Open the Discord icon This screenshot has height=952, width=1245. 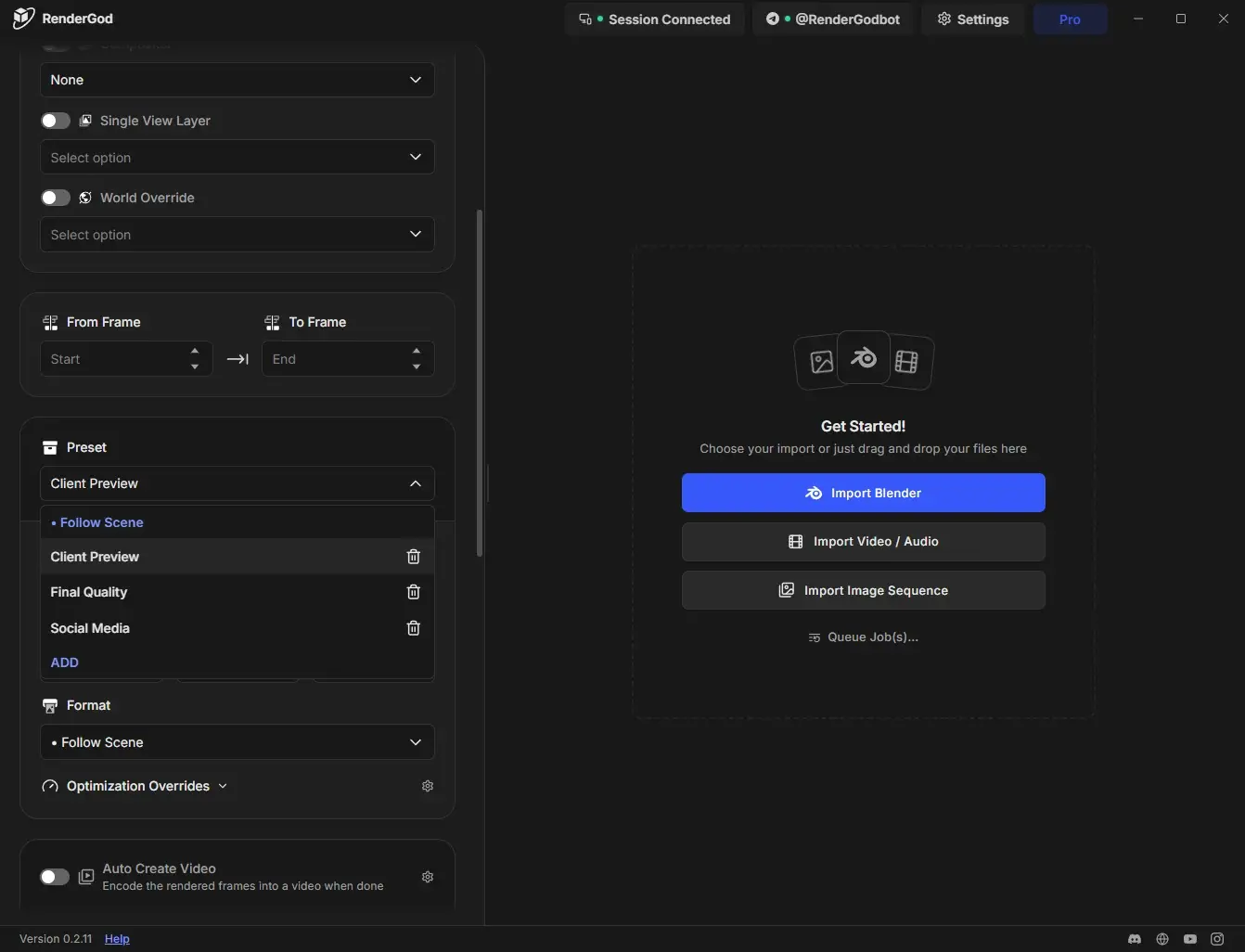[1135, 939]
